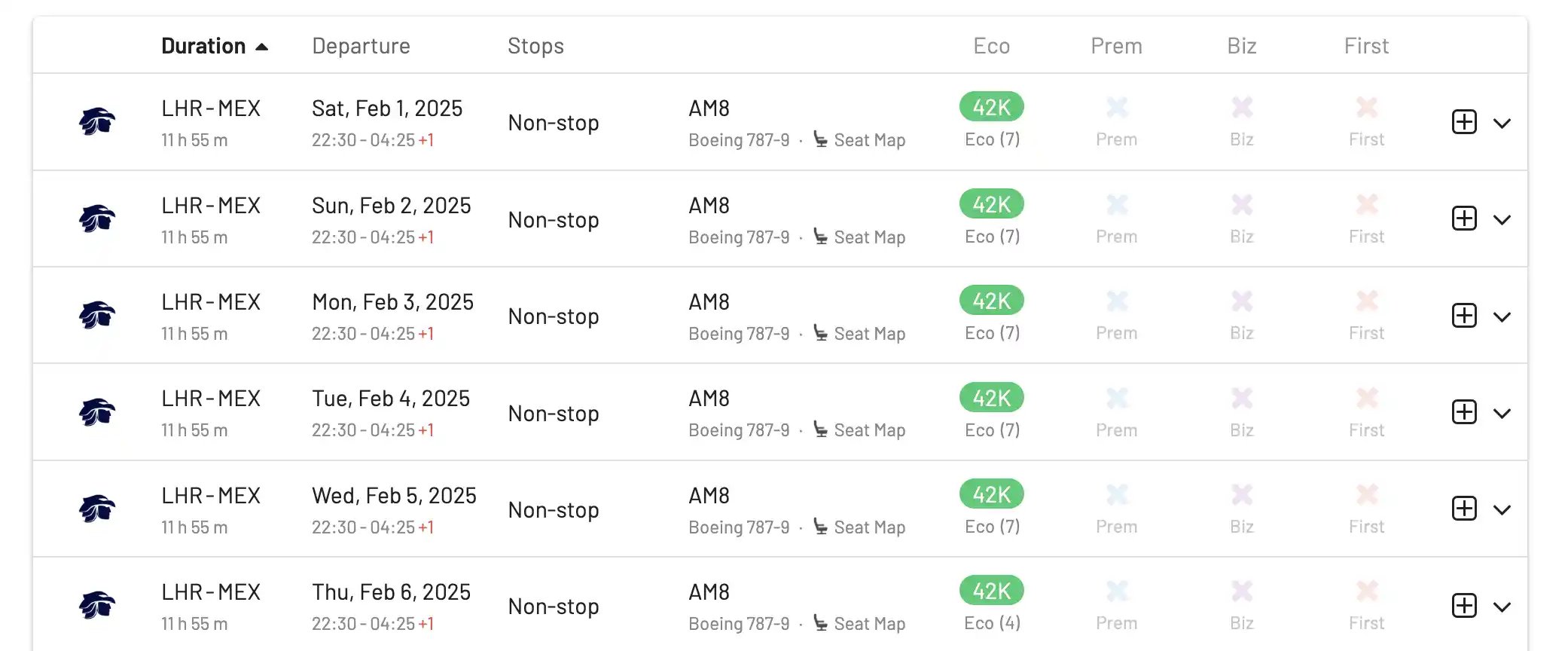Select the 42K Eco fare on Feb 4
The height and width of the screenshot is (651, 1568).
tap(991, 397)
